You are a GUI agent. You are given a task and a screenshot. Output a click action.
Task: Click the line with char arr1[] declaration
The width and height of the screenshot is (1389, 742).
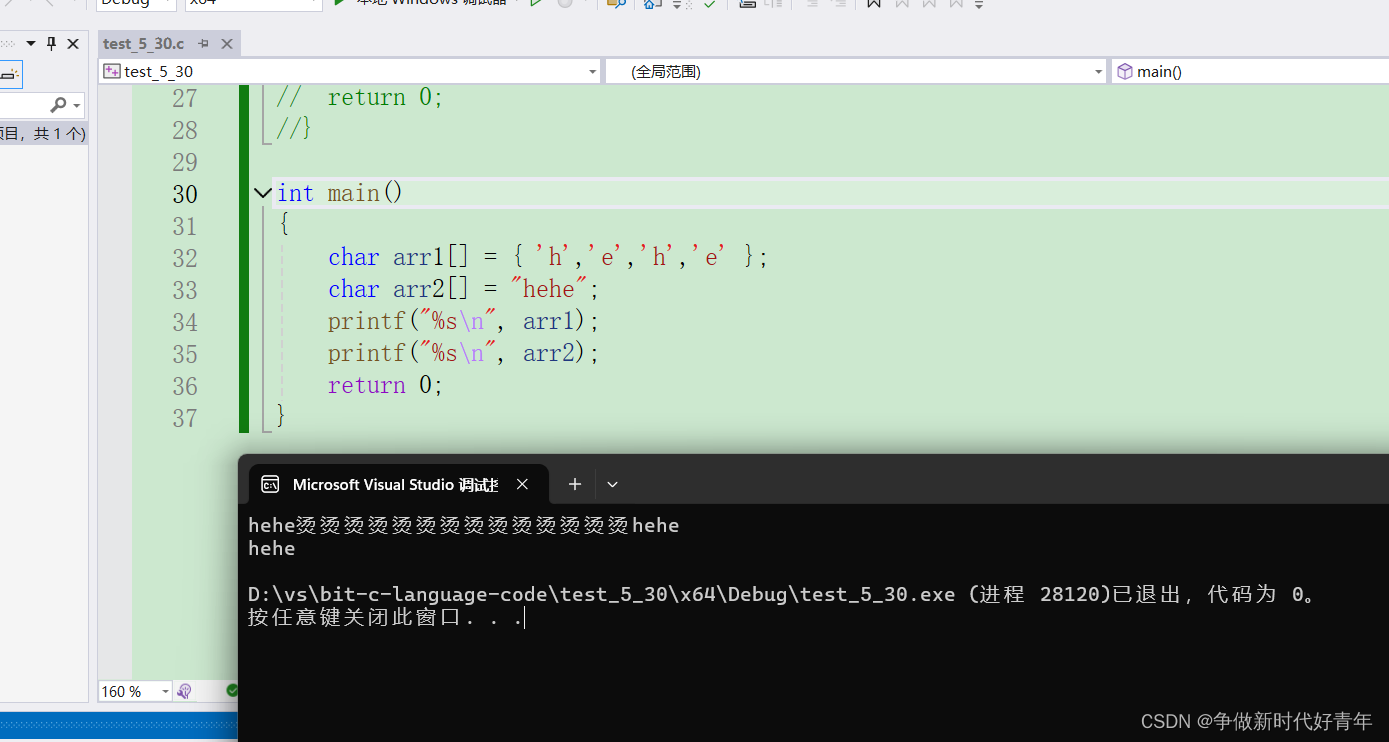(548, 257)
